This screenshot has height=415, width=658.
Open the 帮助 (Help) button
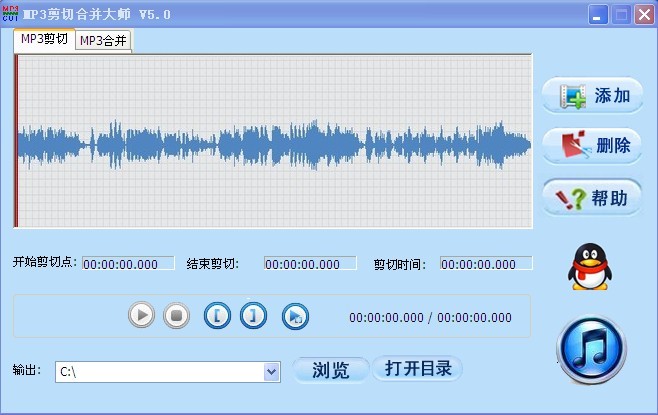tap(592, 198)
